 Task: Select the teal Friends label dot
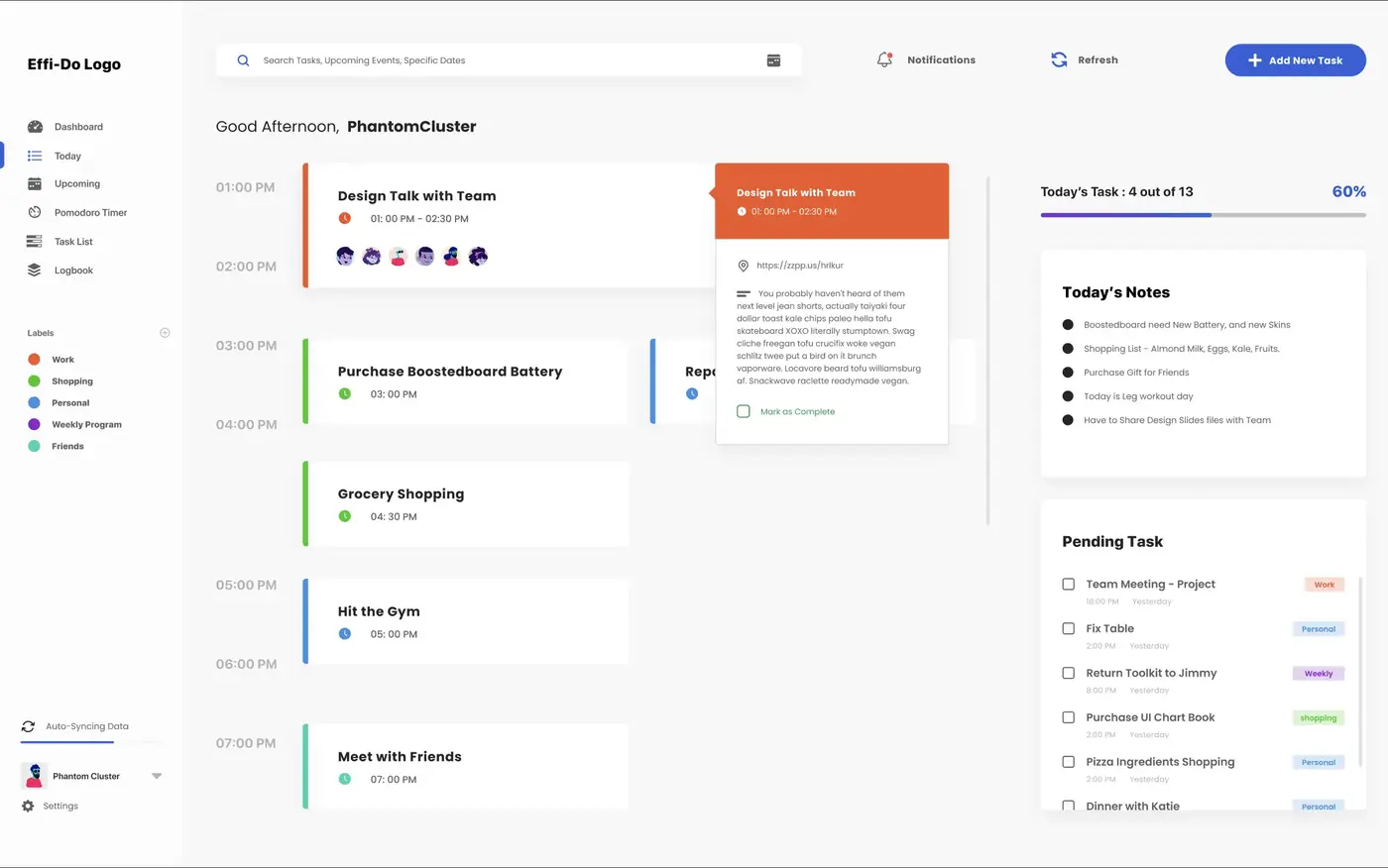tap(34, 446)
